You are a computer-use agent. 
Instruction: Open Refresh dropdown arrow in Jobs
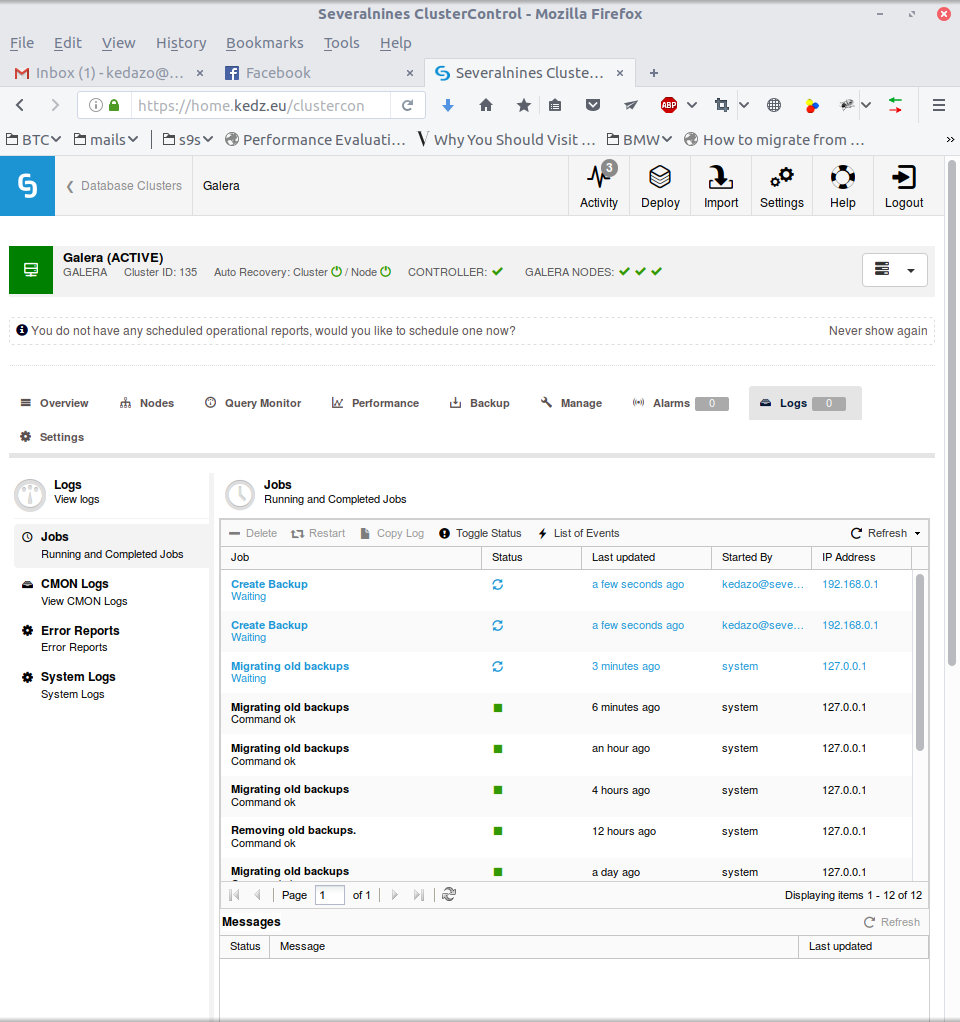tap(918, 533)
